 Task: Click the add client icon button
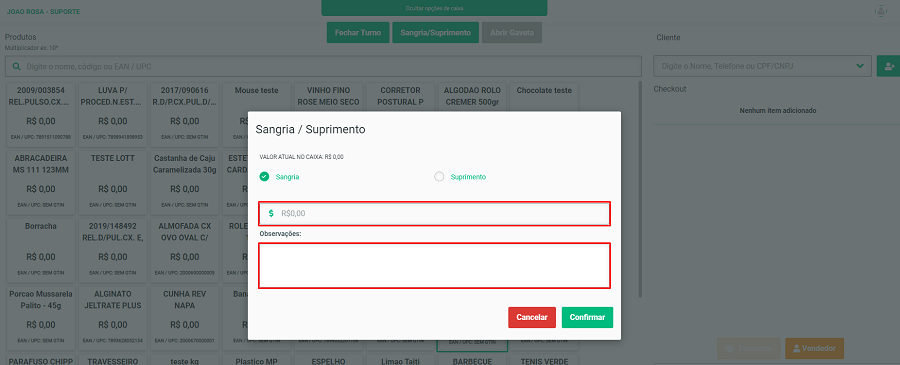point(889,66)
